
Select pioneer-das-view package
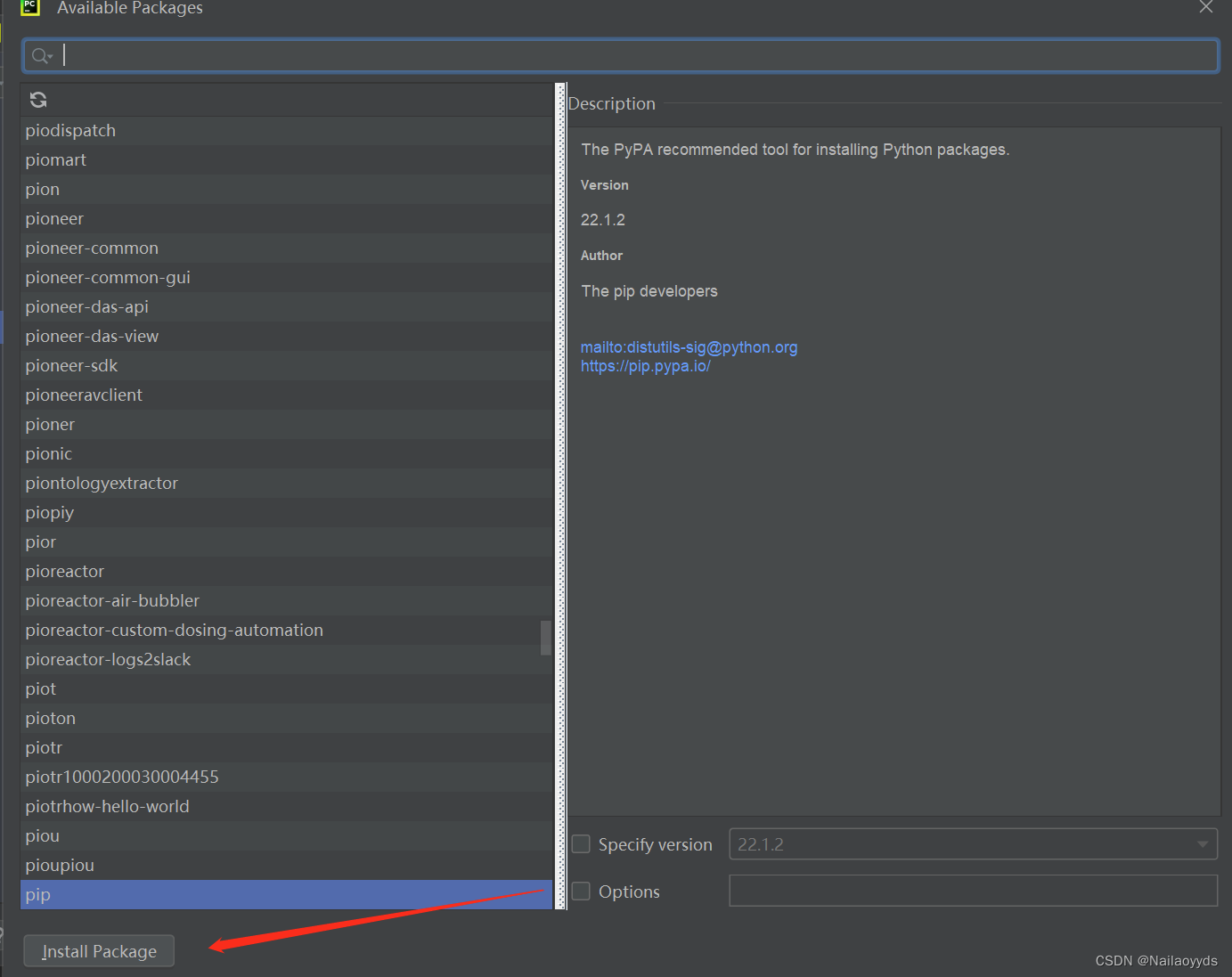(286, 337)
